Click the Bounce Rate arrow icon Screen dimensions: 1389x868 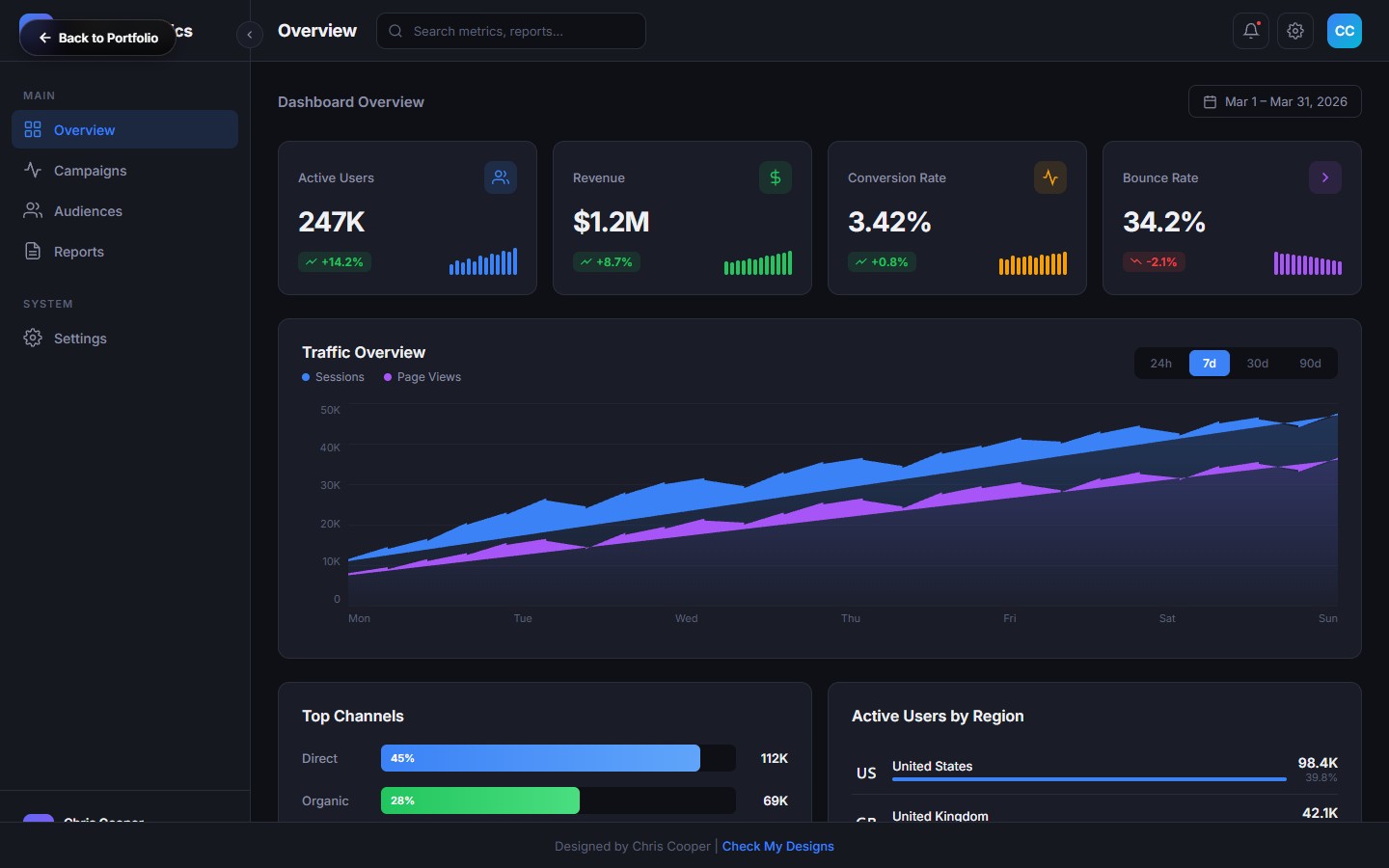[1325, 177]
